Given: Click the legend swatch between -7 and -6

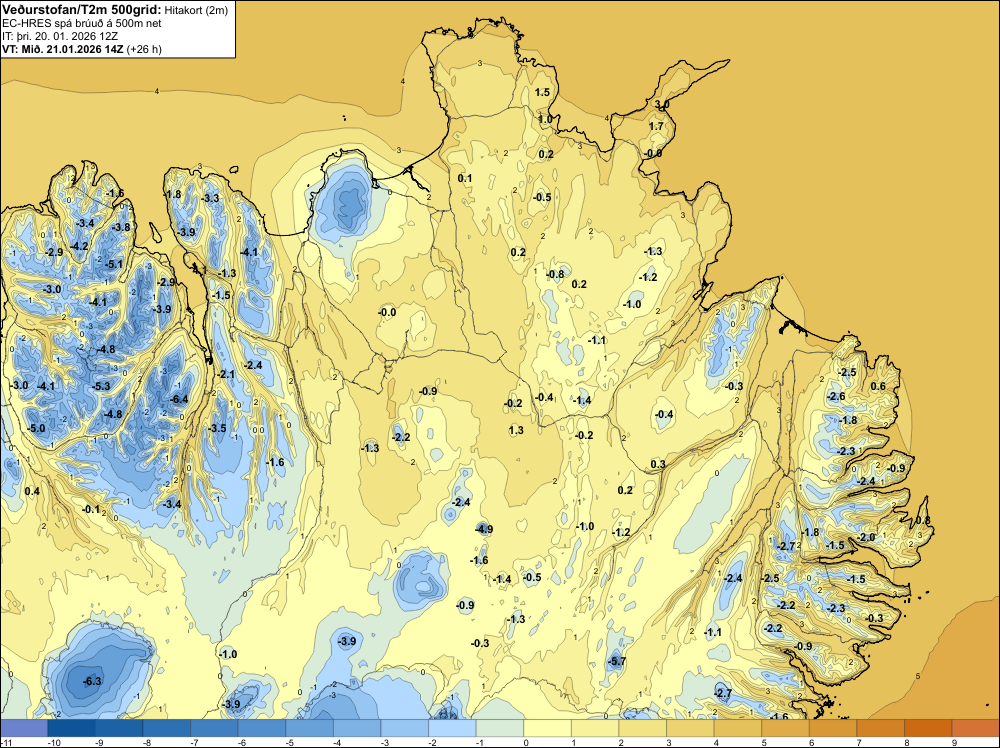Looking at the screenshot, I should pyautogui.click(x=214, y=728).
